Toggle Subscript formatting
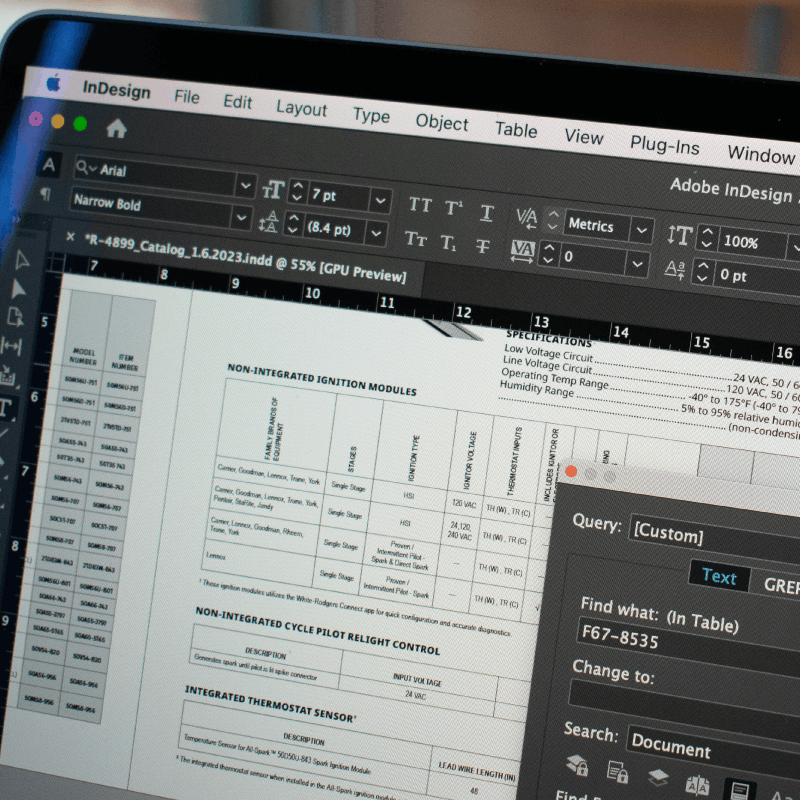 (x=448, y=242)
